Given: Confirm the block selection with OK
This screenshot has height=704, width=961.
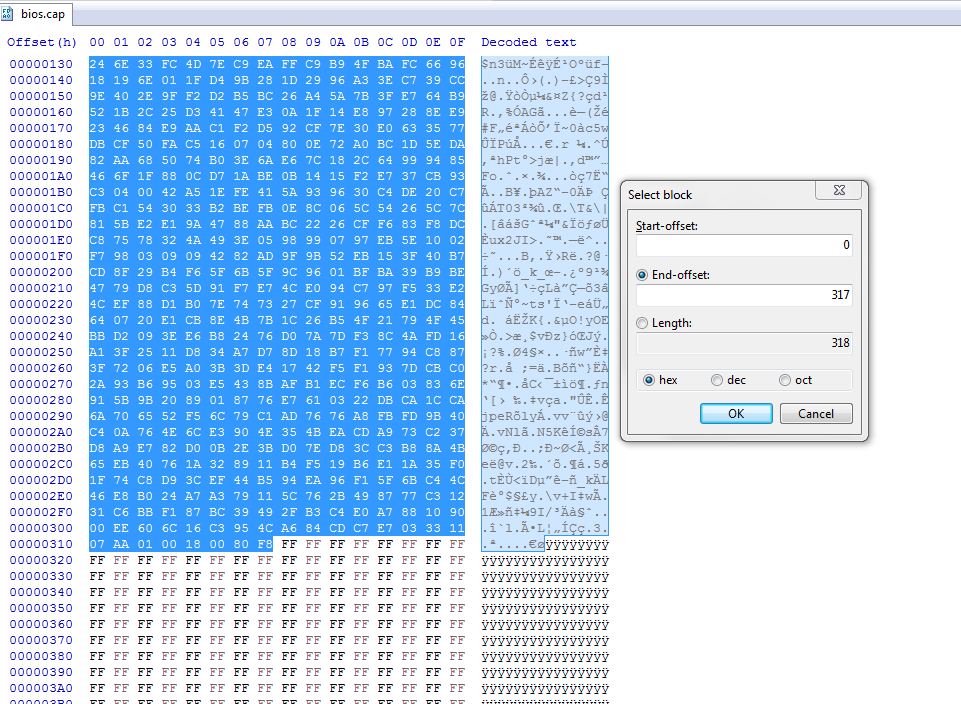Looking at the screenshot, I should point(736,414).
